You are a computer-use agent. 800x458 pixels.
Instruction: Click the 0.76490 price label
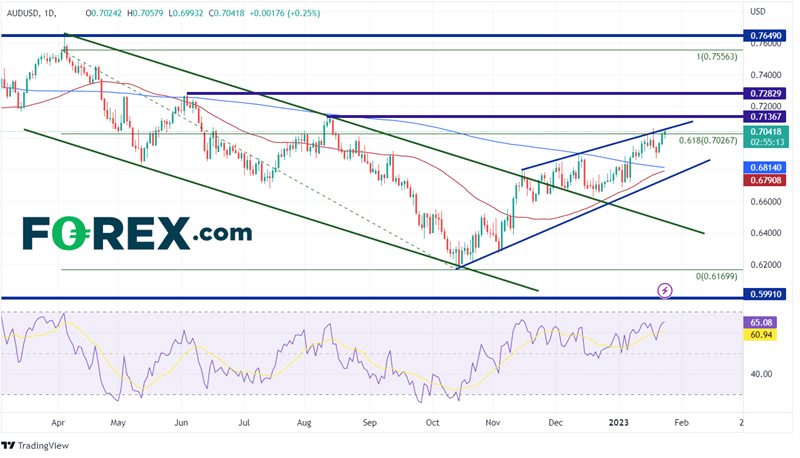(765, 36)
